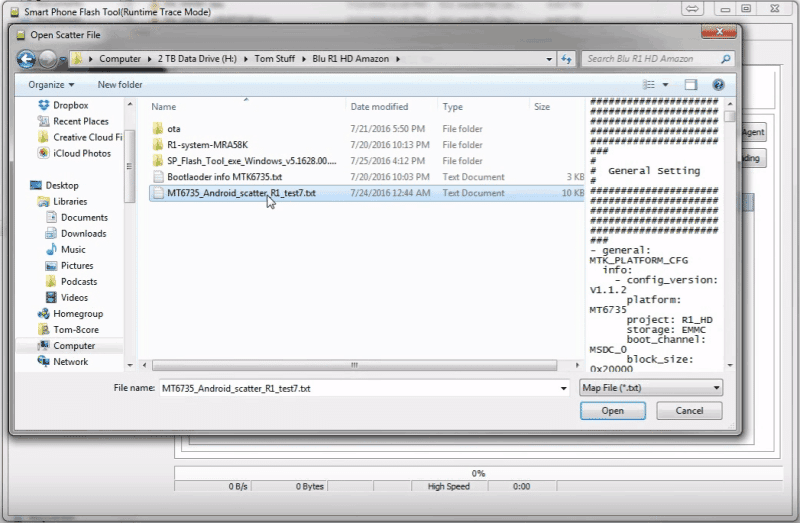Click the refresh icon beside the address bar

coord(566,59)
